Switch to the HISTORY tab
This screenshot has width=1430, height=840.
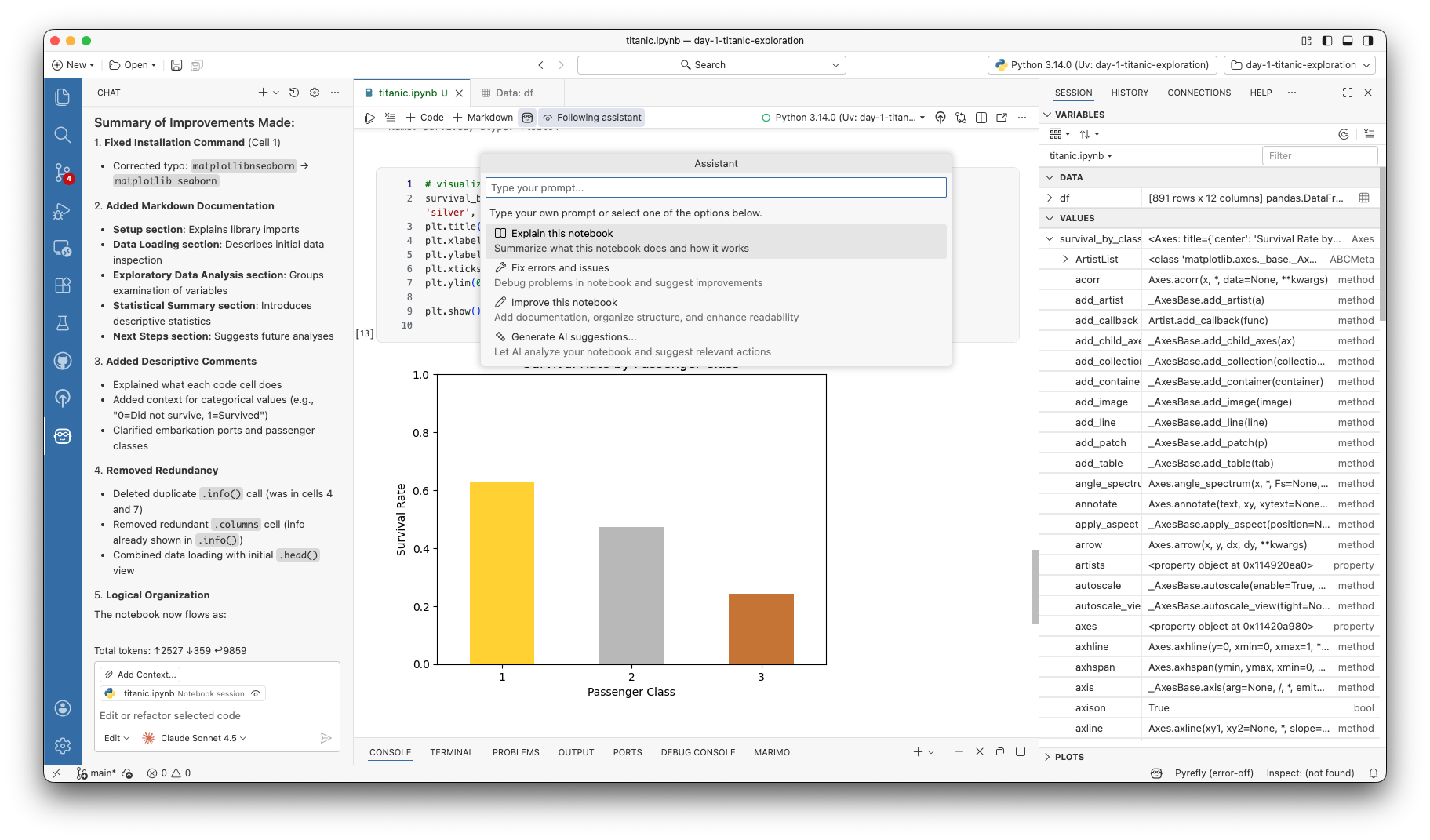pos(1130,93)
